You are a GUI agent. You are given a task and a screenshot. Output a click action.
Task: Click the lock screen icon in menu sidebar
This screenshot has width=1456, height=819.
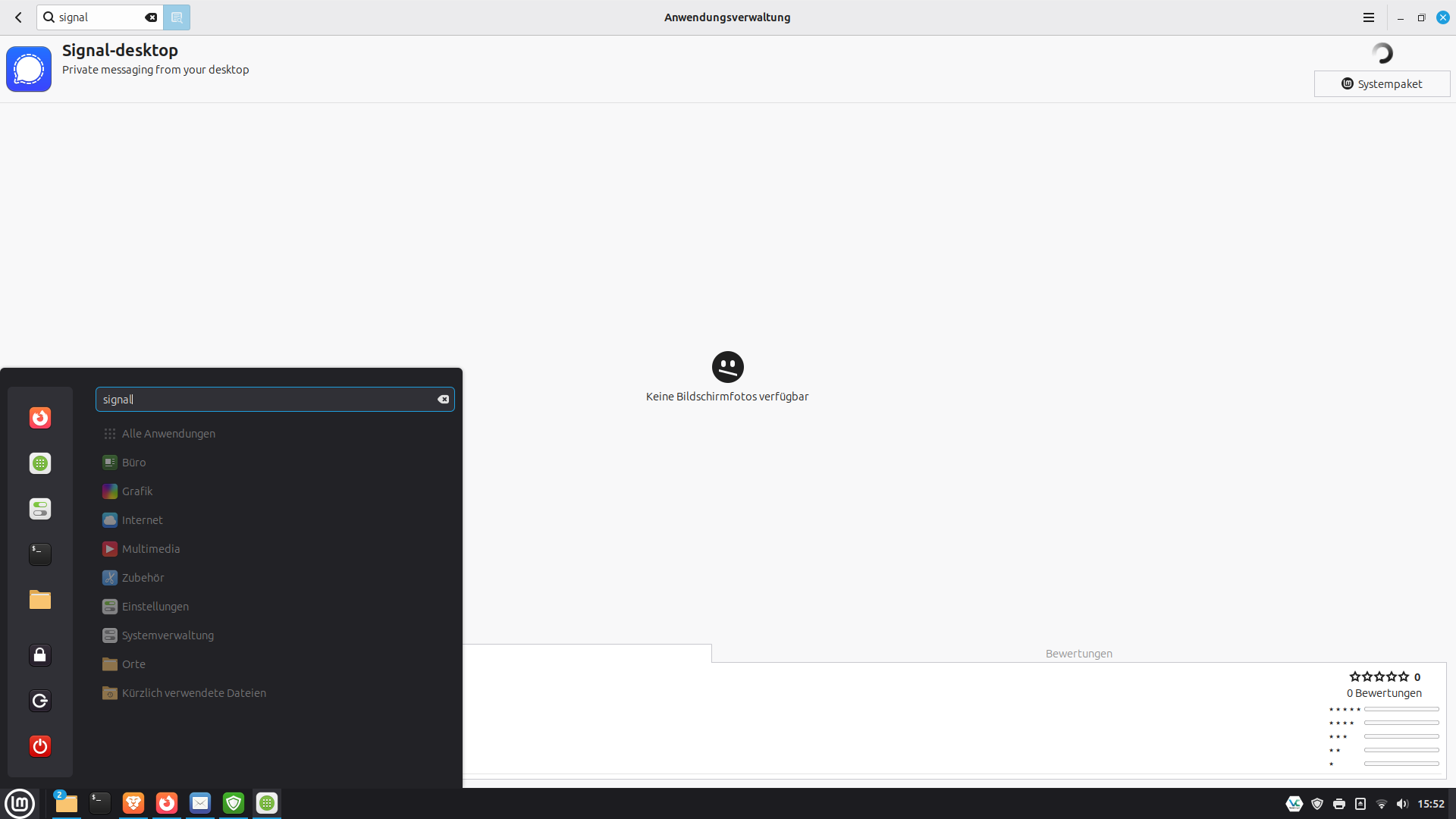coord(40,655)
